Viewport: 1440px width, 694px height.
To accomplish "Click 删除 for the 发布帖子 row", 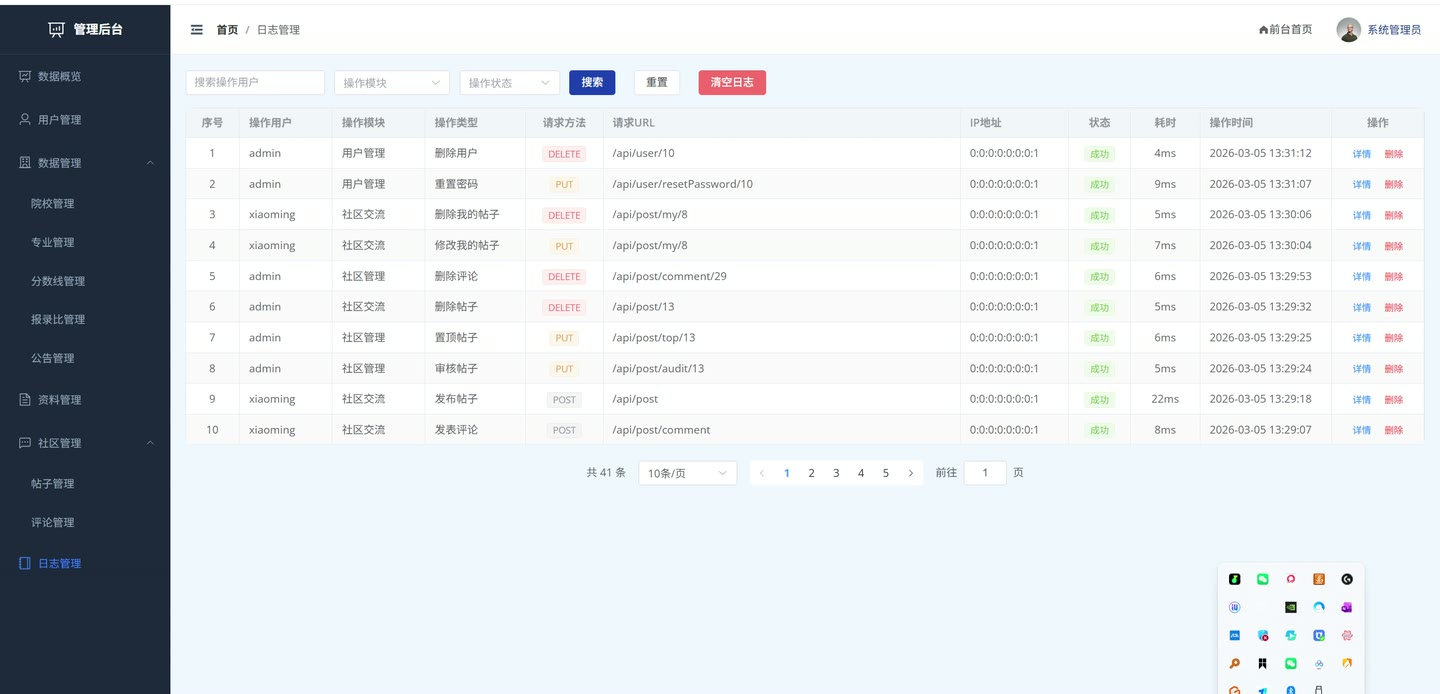I will click(1394, 400).
